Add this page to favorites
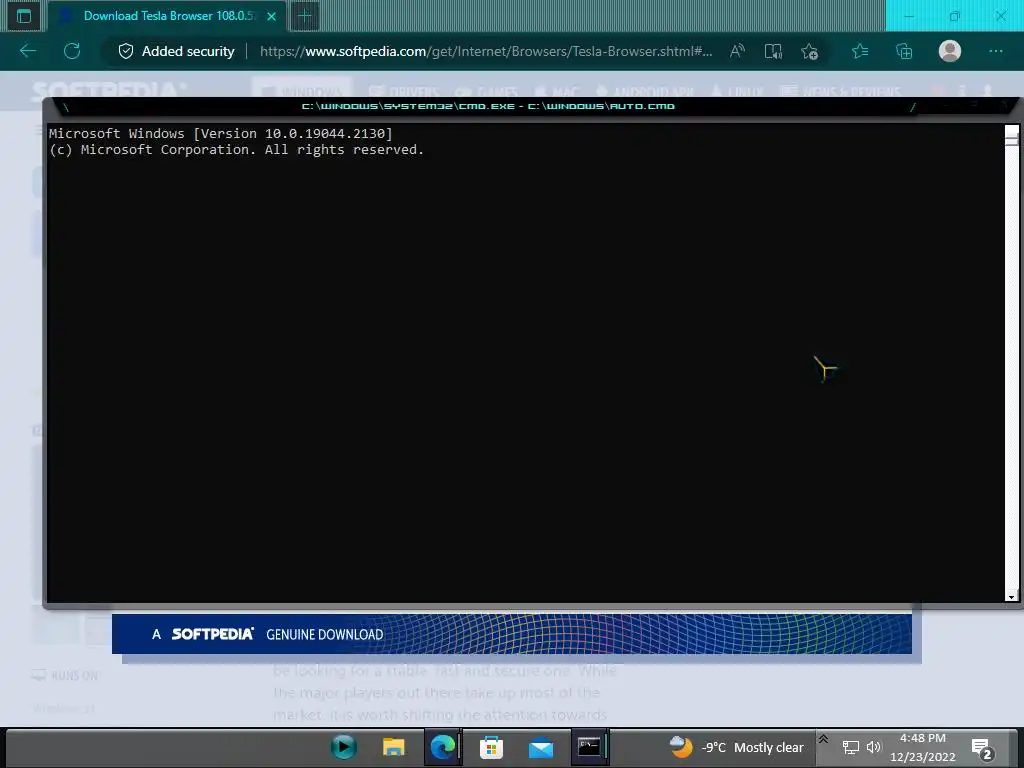This screenshot has width=1024, height=768. (810, 51)
